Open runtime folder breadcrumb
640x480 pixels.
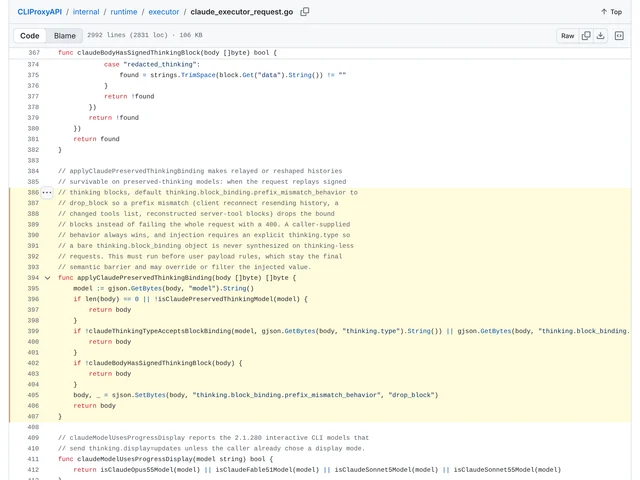tap(124, 12)
